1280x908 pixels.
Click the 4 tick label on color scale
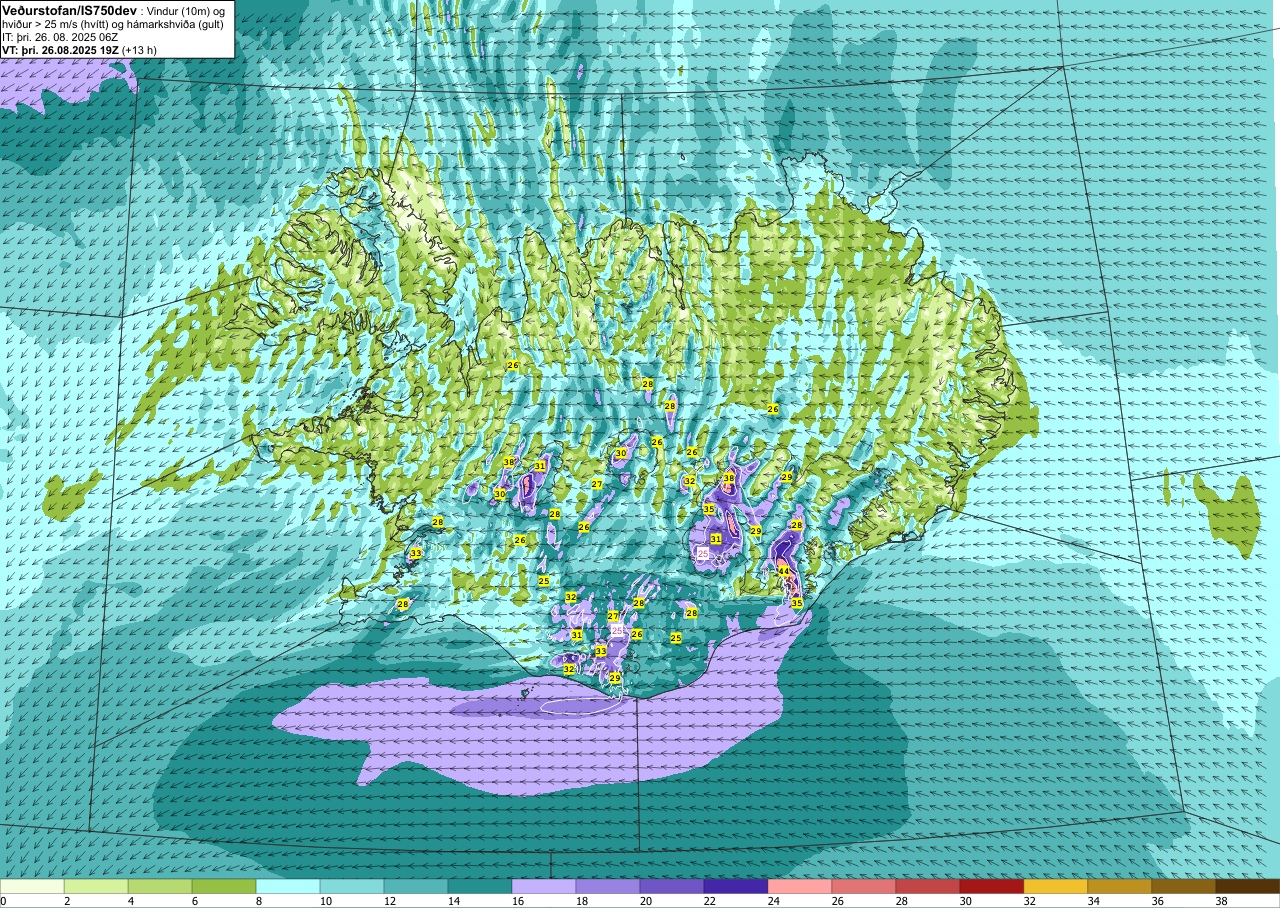point(131,901)
